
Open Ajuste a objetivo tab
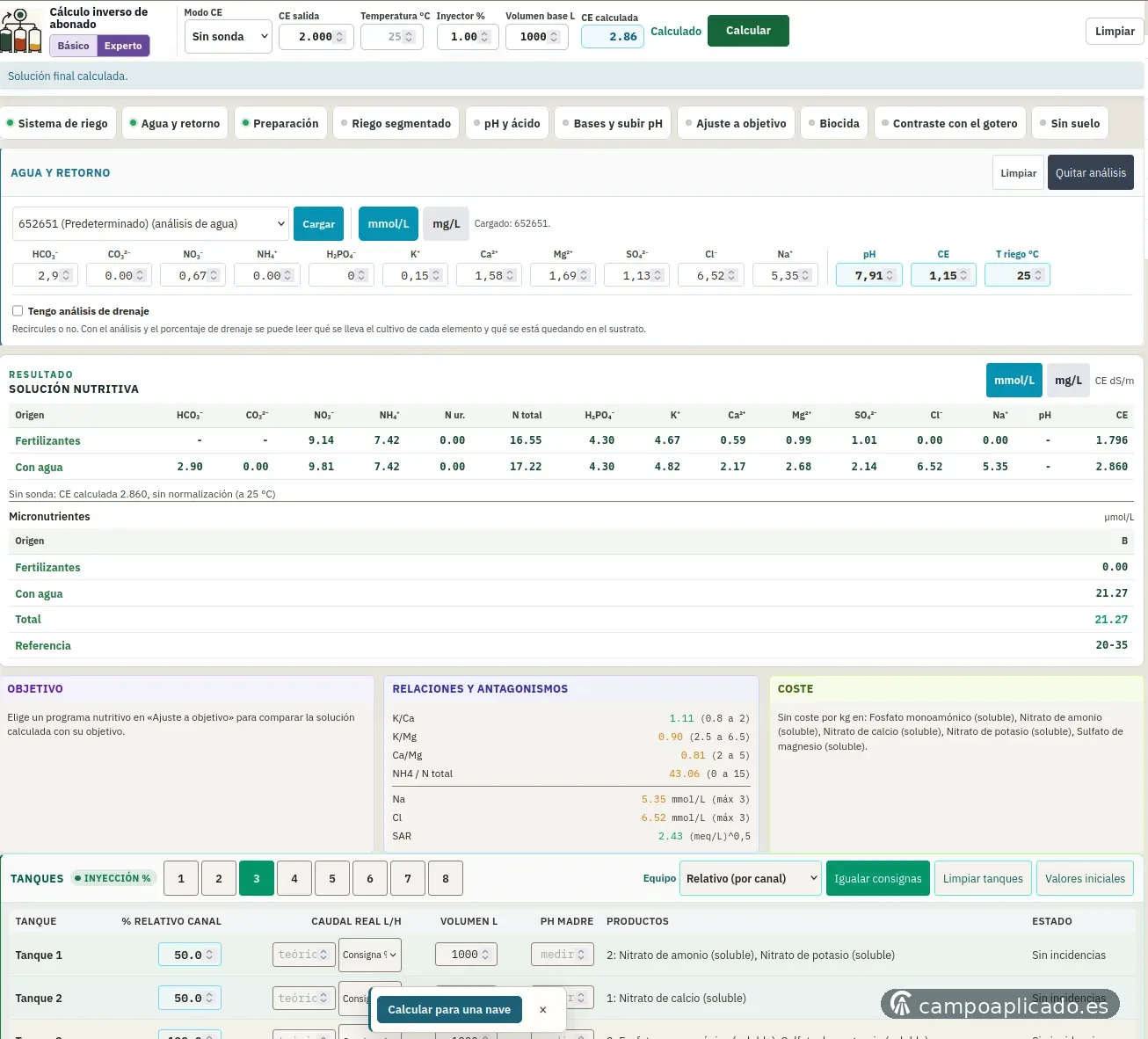(737, 123)
